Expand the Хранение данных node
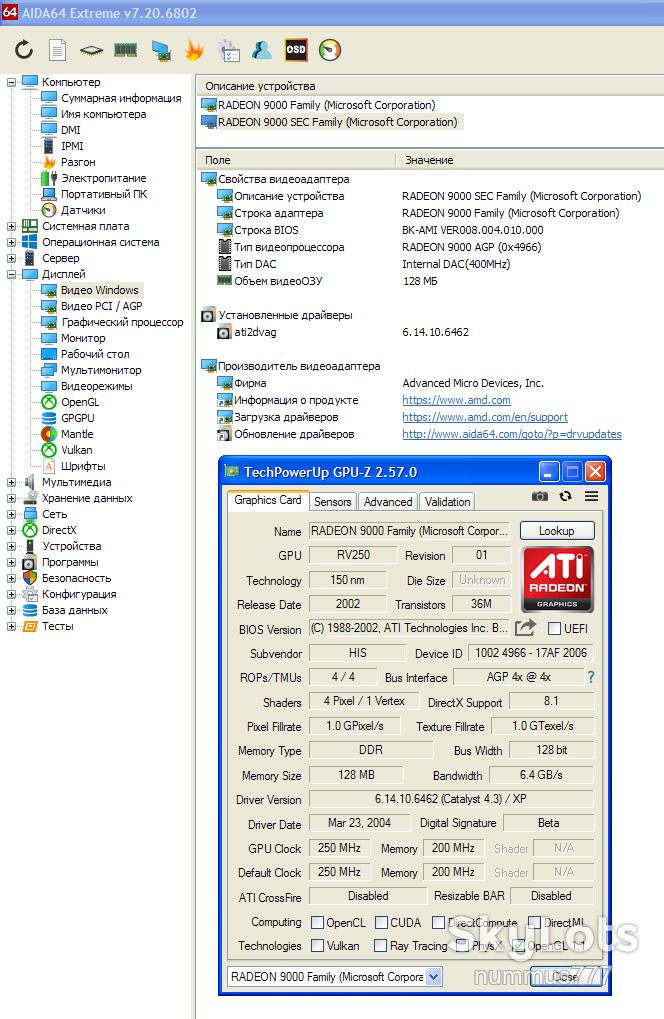The height and width of the screenshot is (1019, 664). click(x=11, y=498)
